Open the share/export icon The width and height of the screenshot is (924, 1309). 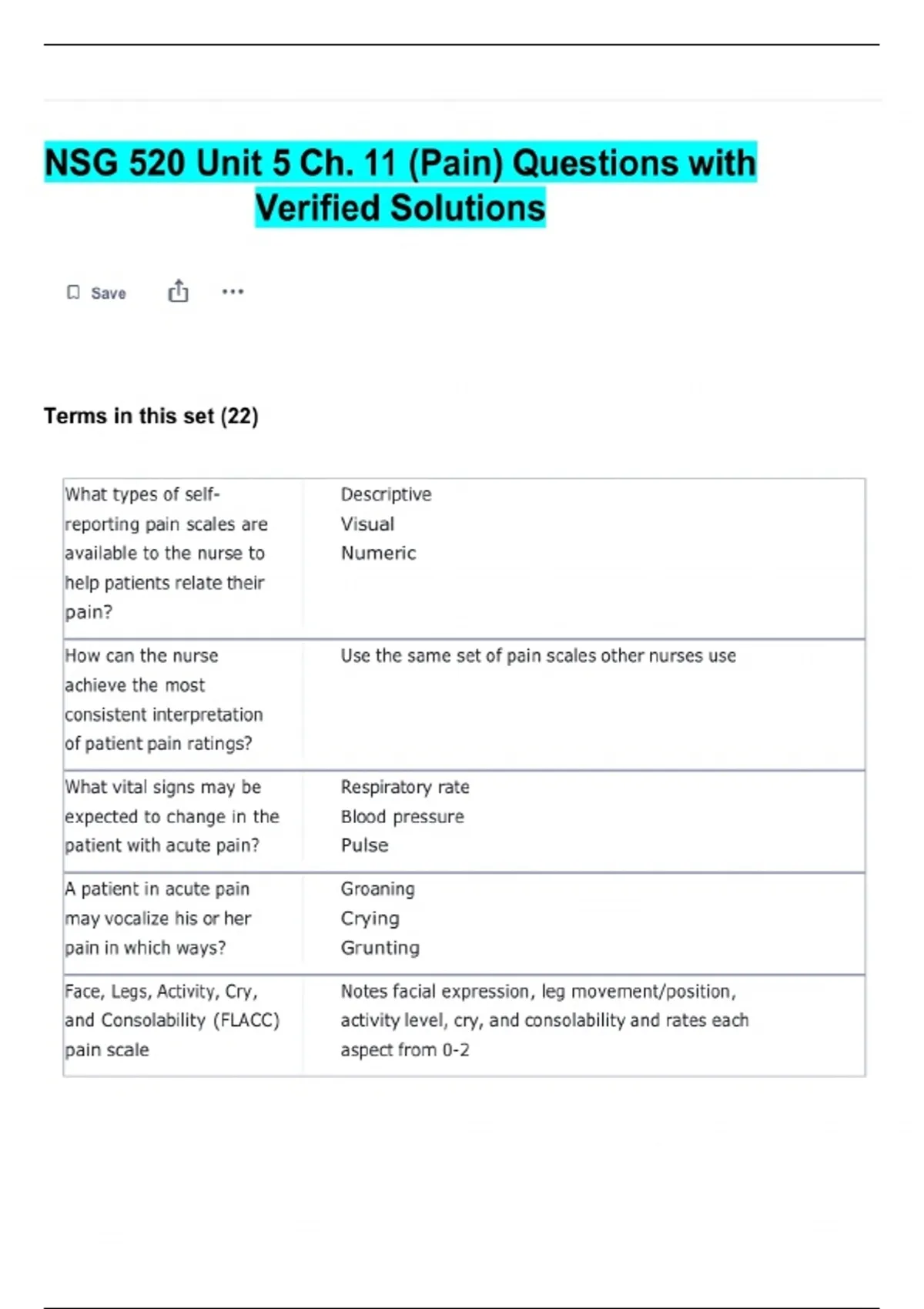click(178, 291)
